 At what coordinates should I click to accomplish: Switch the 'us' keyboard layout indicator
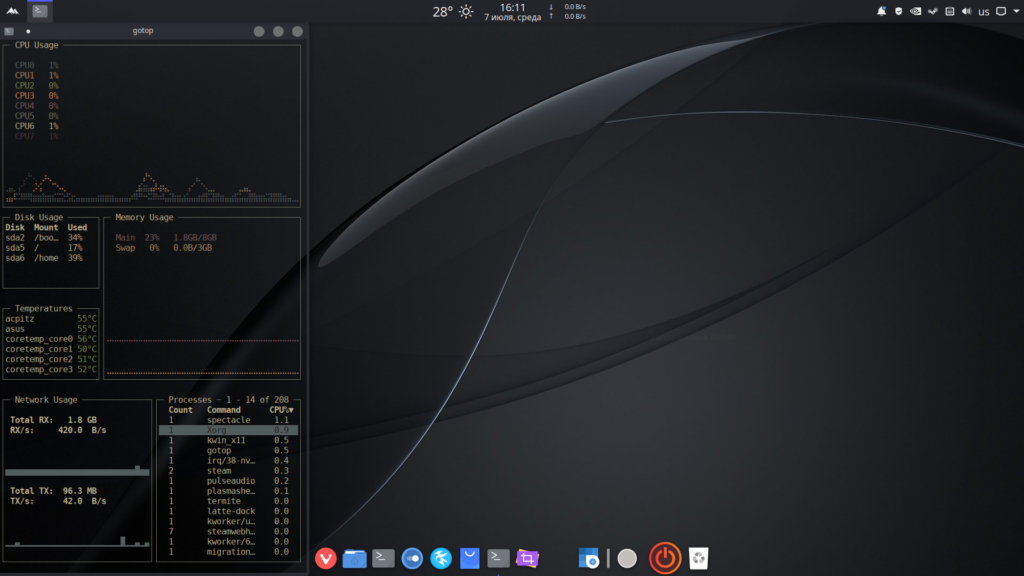pyautogui.click(x=984, y=12)
